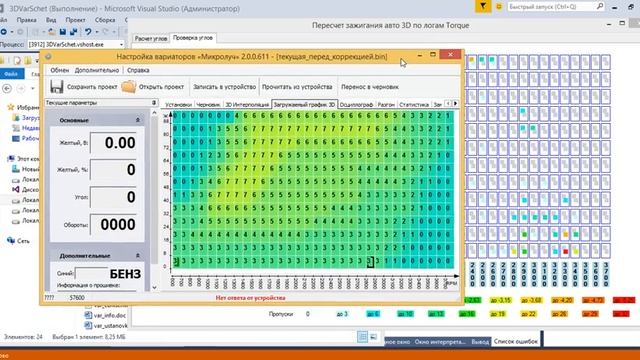Click Записать в устройство button
The width and height of the screenshot is (640, 360).
coord(224,87)
